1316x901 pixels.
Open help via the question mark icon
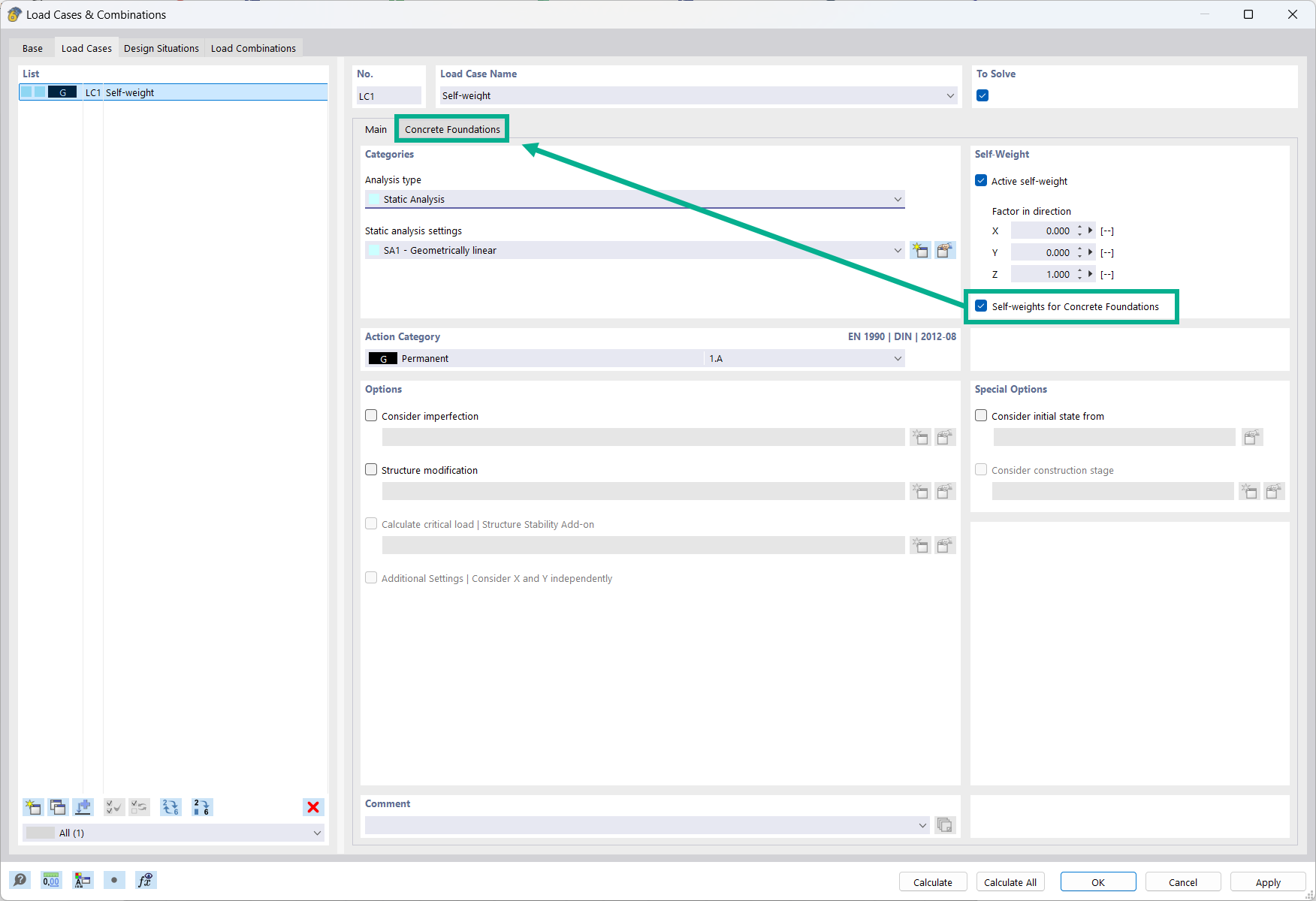point(20,880)
